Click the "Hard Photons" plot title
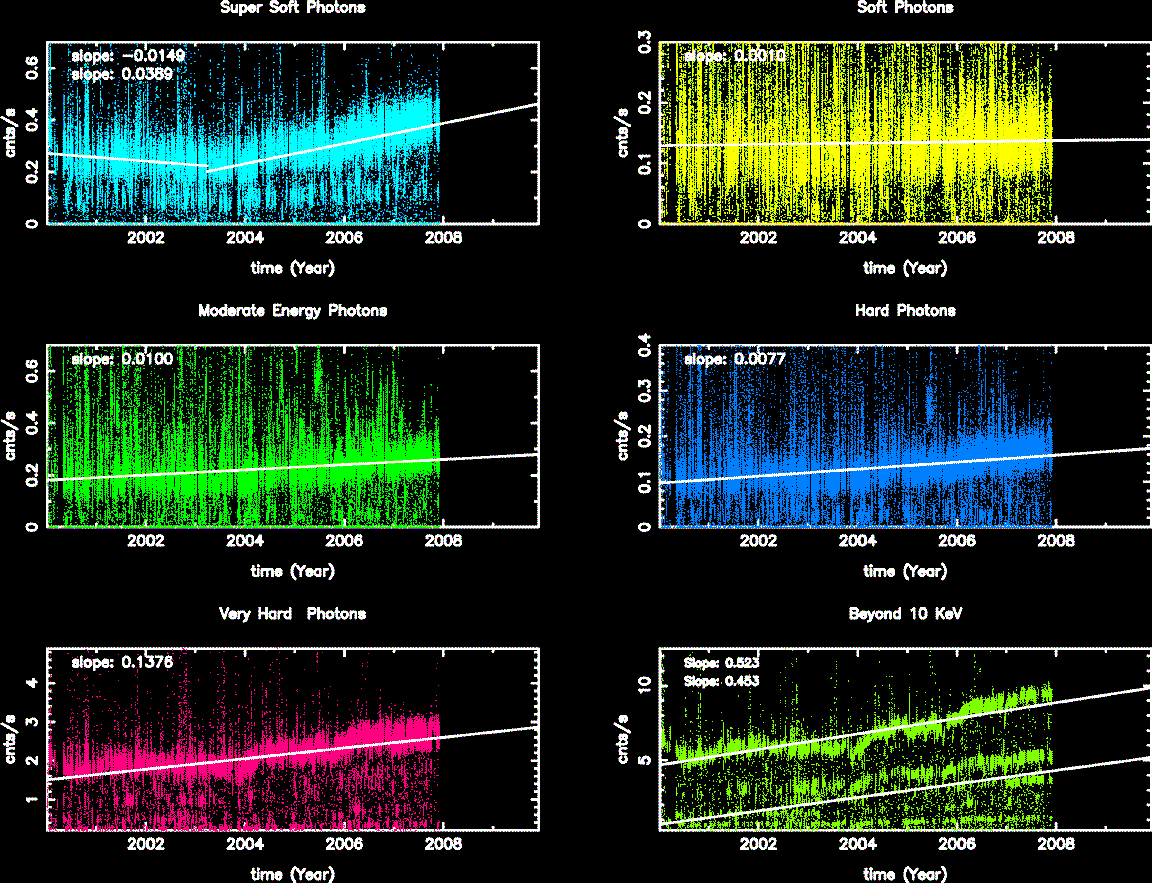The height and width of the screenshot is (883, 1152). click(905, 311)
